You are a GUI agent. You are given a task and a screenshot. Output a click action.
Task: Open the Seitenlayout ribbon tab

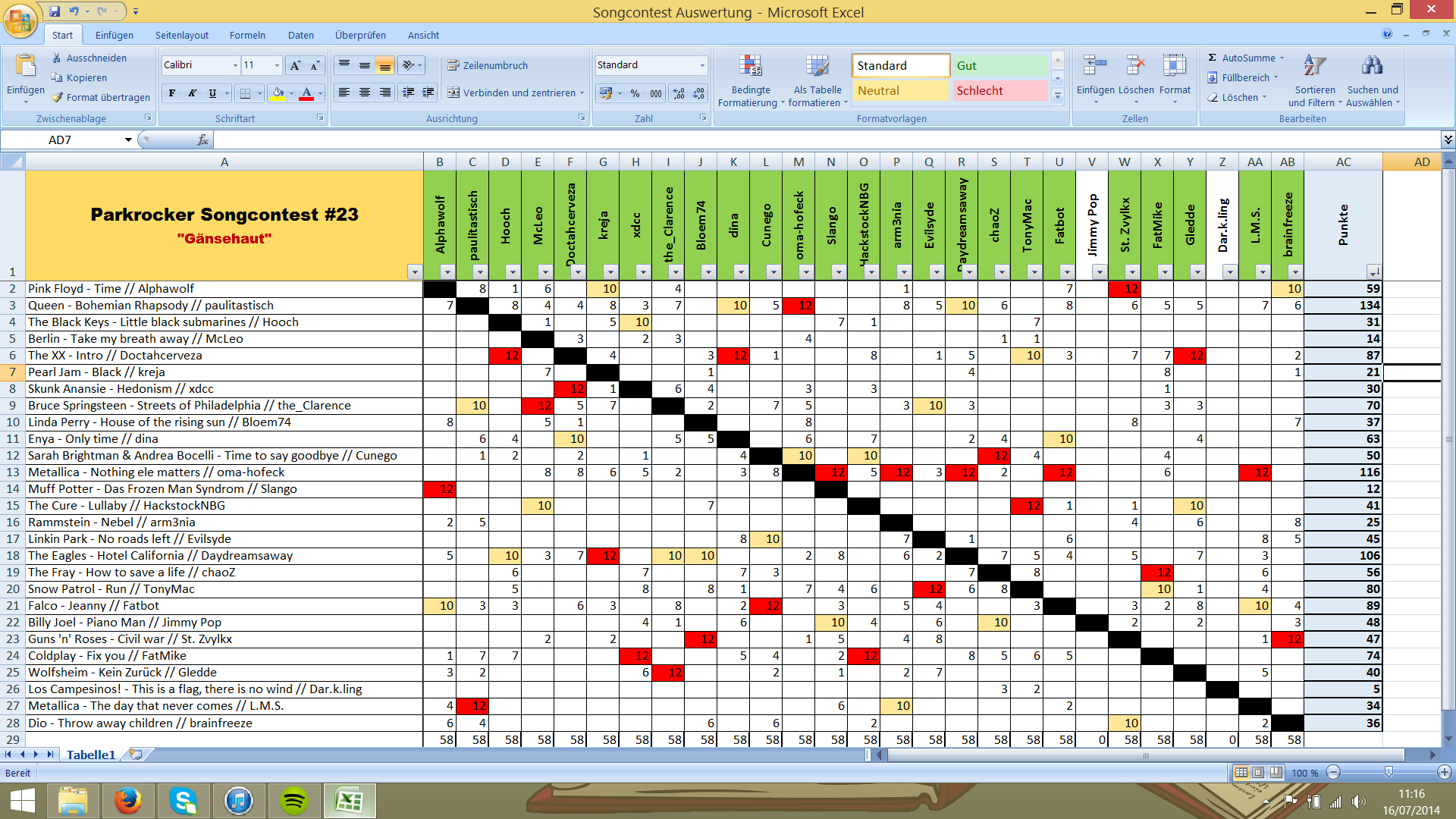coord(182,35)
